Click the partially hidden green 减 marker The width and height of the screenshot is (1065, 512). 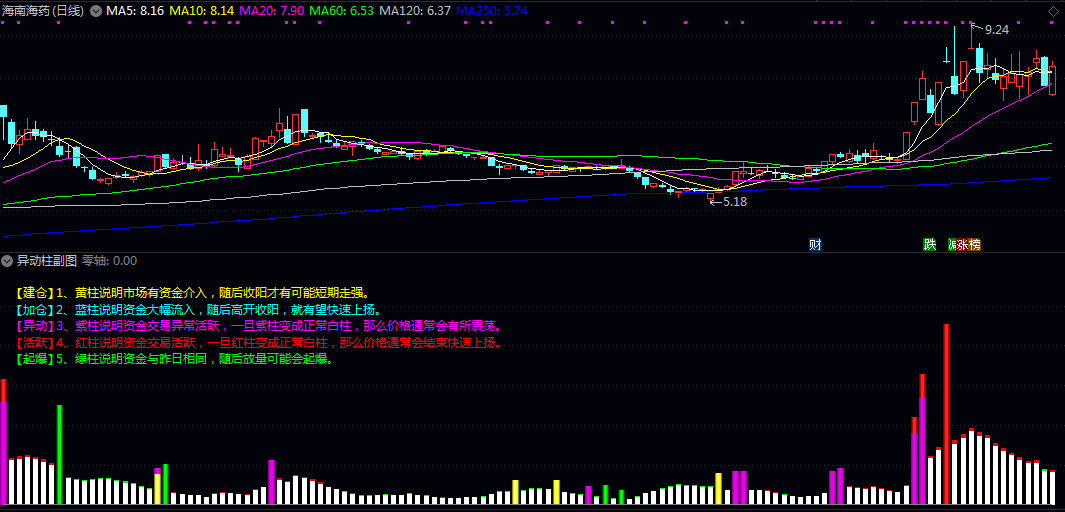[x=952, y=244]
